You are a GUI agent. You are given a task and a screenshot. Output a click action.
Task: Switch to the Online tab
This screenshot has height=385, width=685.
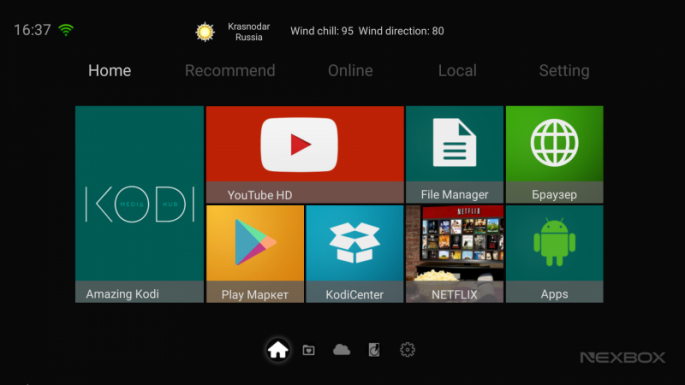tap(350, 70)
